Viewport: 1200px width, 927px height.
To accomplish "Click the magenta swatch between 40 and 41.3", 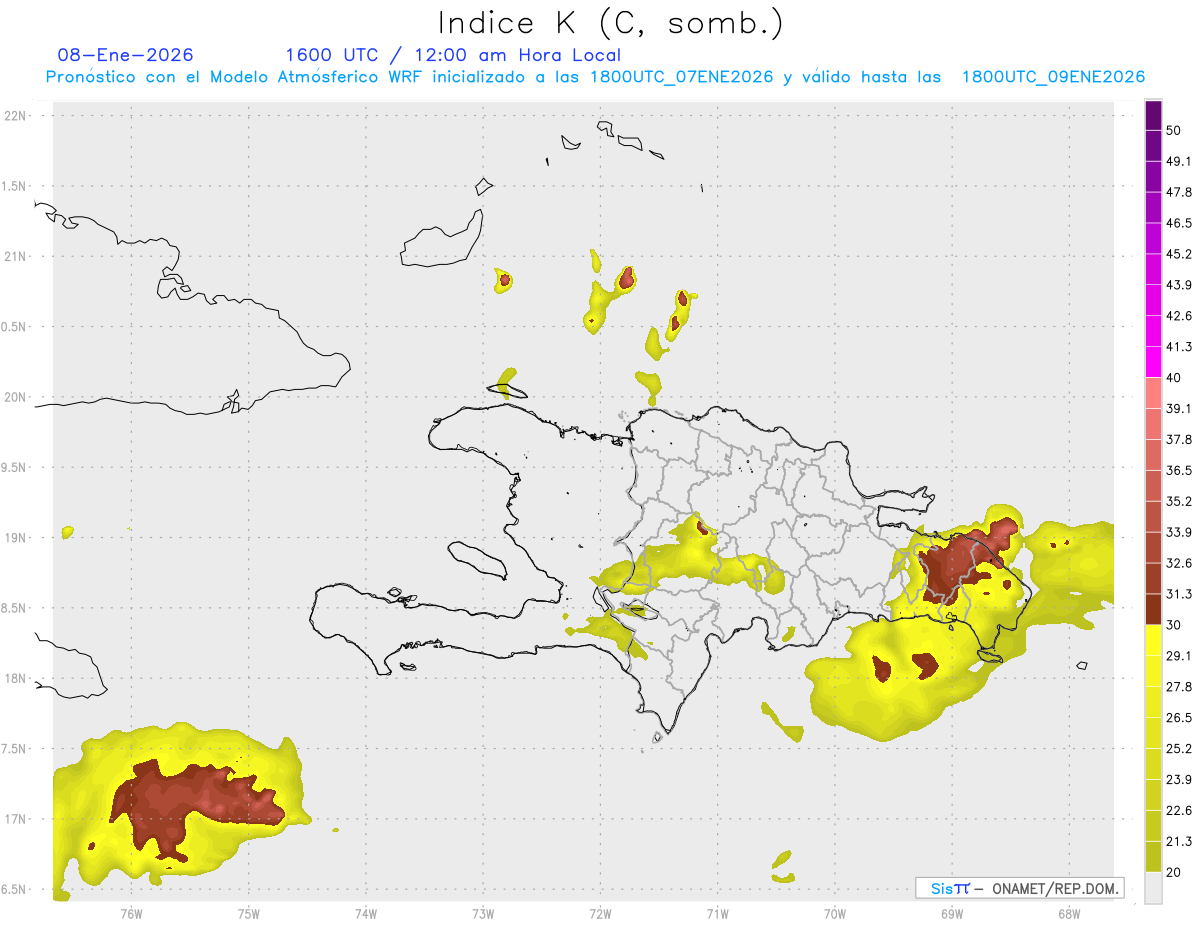I will click(x=1153, y=362).
